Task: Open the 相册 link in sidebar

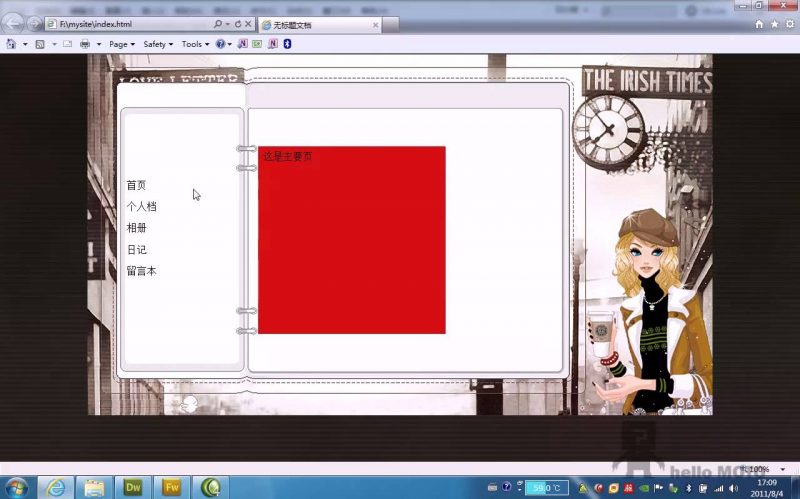Action: (137, 228)
